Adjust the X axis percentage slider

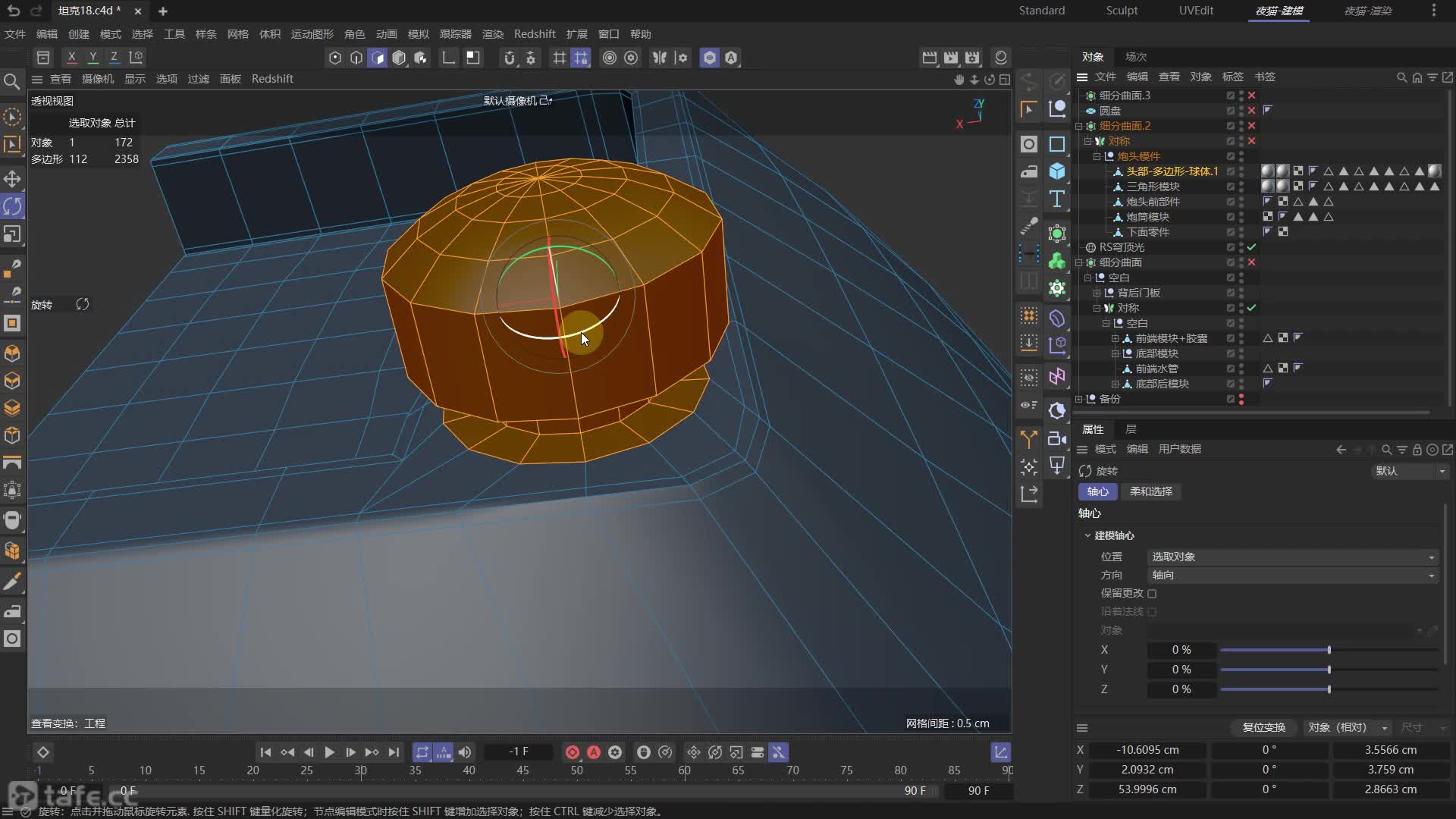pyautogui.click(x=1329, y=650)
